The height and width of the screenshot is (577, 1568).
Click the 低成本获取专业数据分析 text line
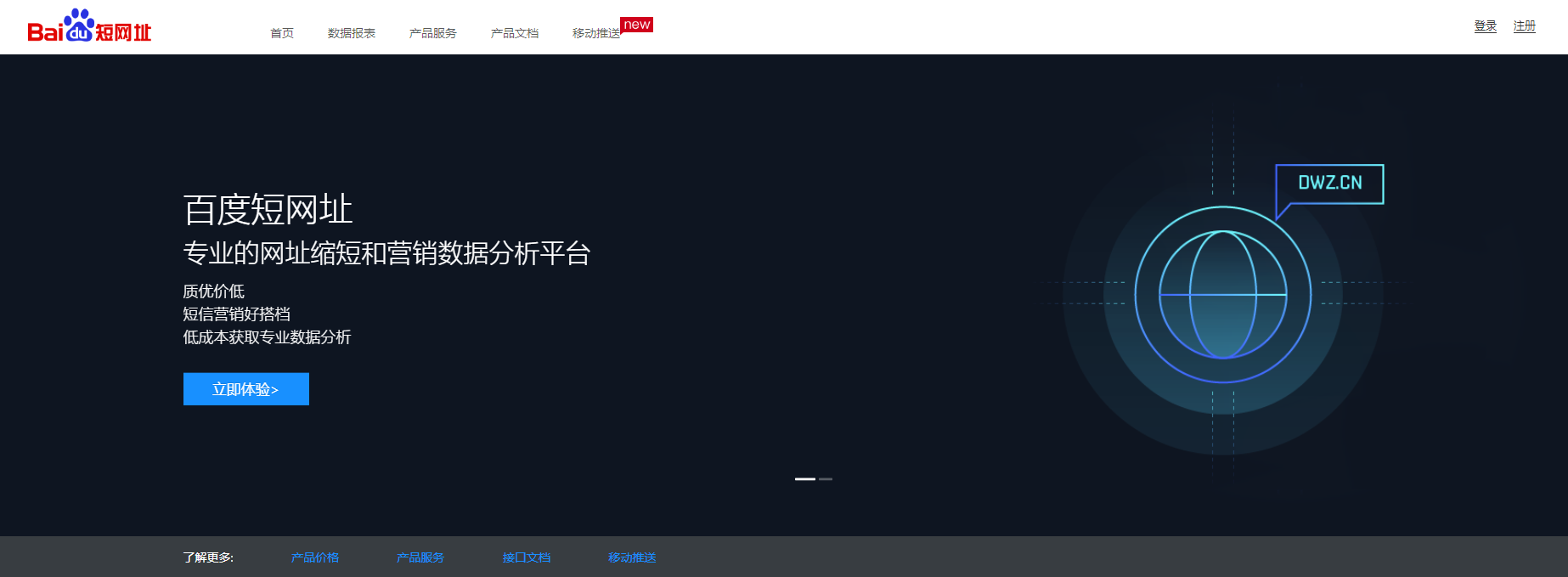267,337
